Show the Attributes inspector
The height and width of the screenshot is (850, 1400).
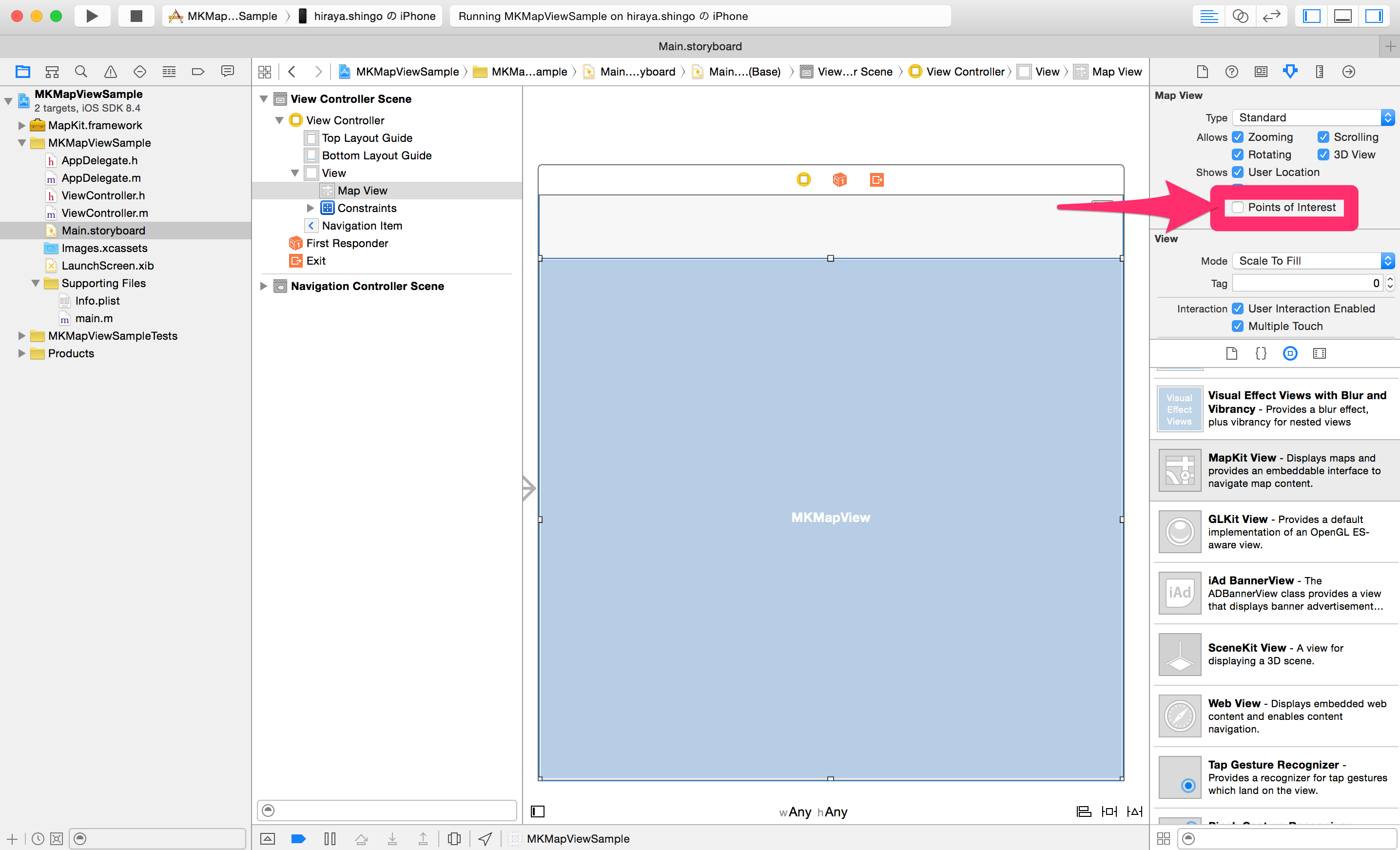pyautogui.click(x=1290, y=72)
